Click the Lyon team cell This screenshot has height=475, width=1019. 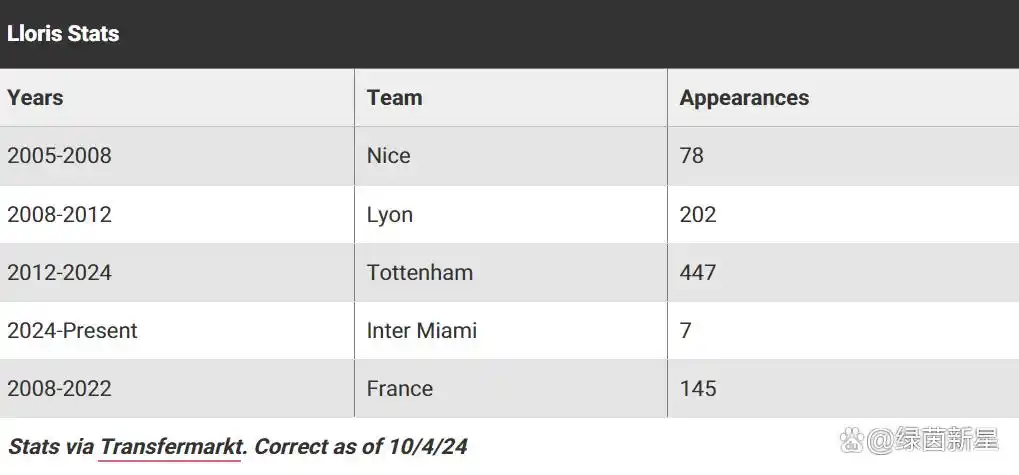[511, 214]
